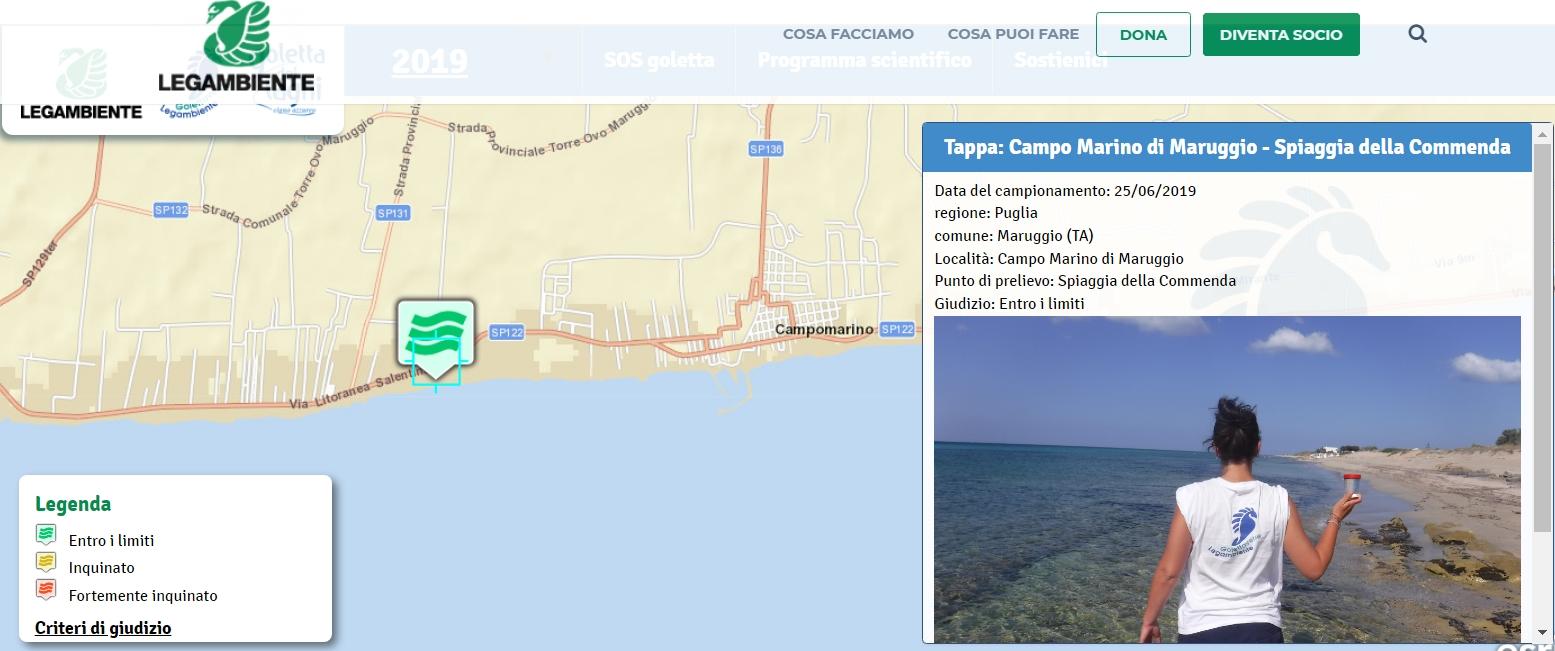The image size is (1555, 651).
Task: Click the 'Giudizio: Entro i limiti' line
Action: pyautogui.click(x=1009, y=304)
